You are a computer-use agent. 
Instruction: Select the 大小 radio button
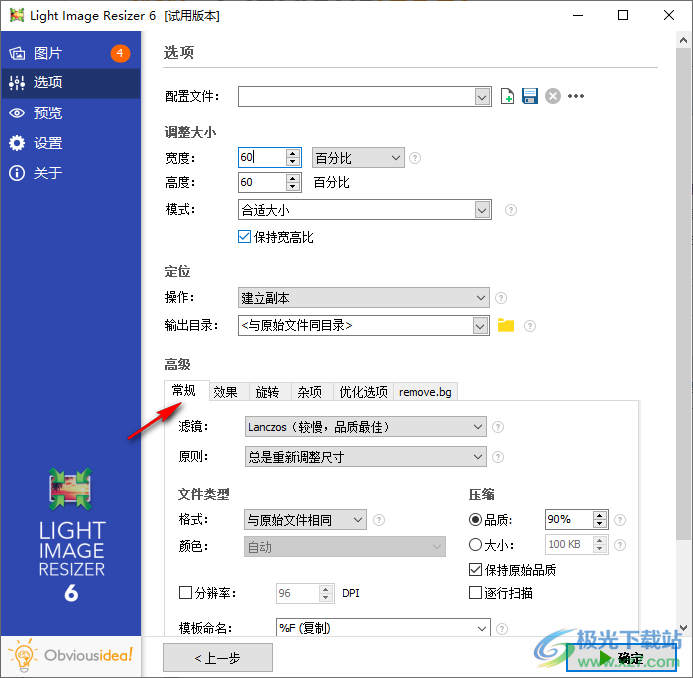pos(475,545)
